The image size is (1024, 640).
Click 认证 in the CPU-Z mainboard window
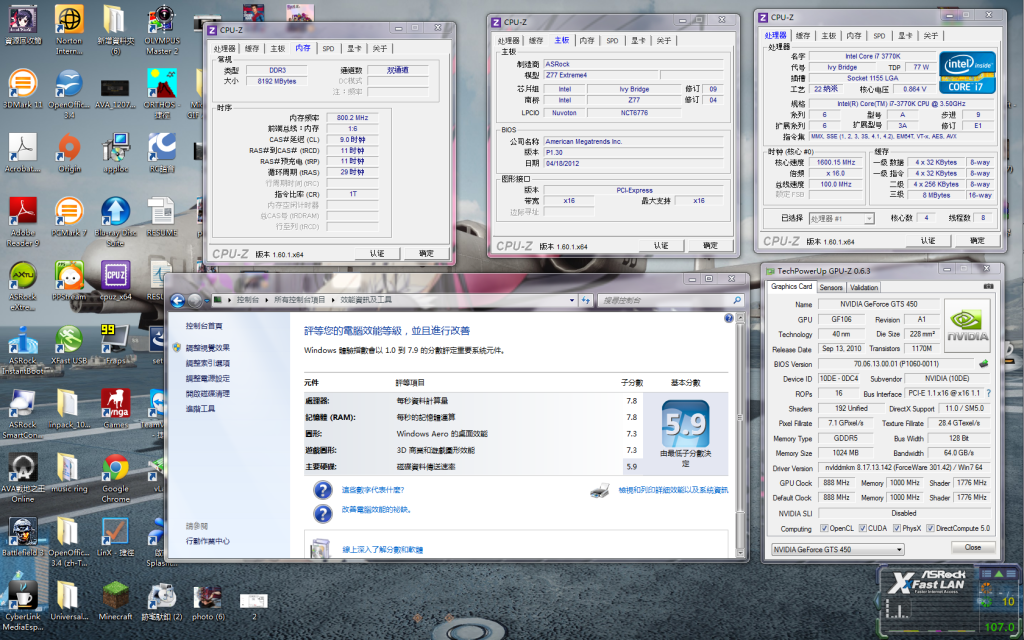(661, 246)
